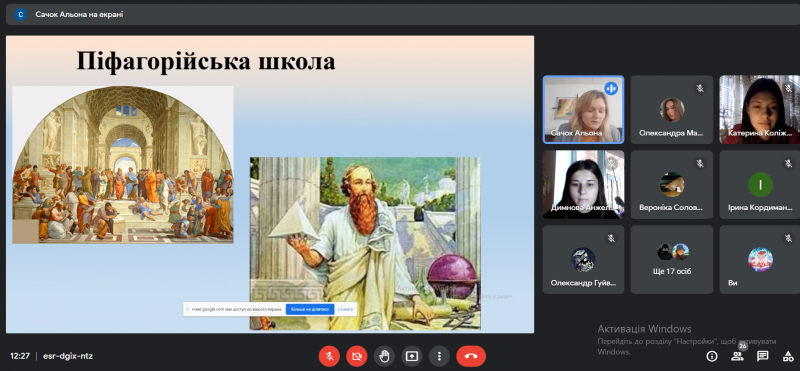Click the 'Сховати' link in the sharing banner

pyautogui.click(x=345, y=309)
